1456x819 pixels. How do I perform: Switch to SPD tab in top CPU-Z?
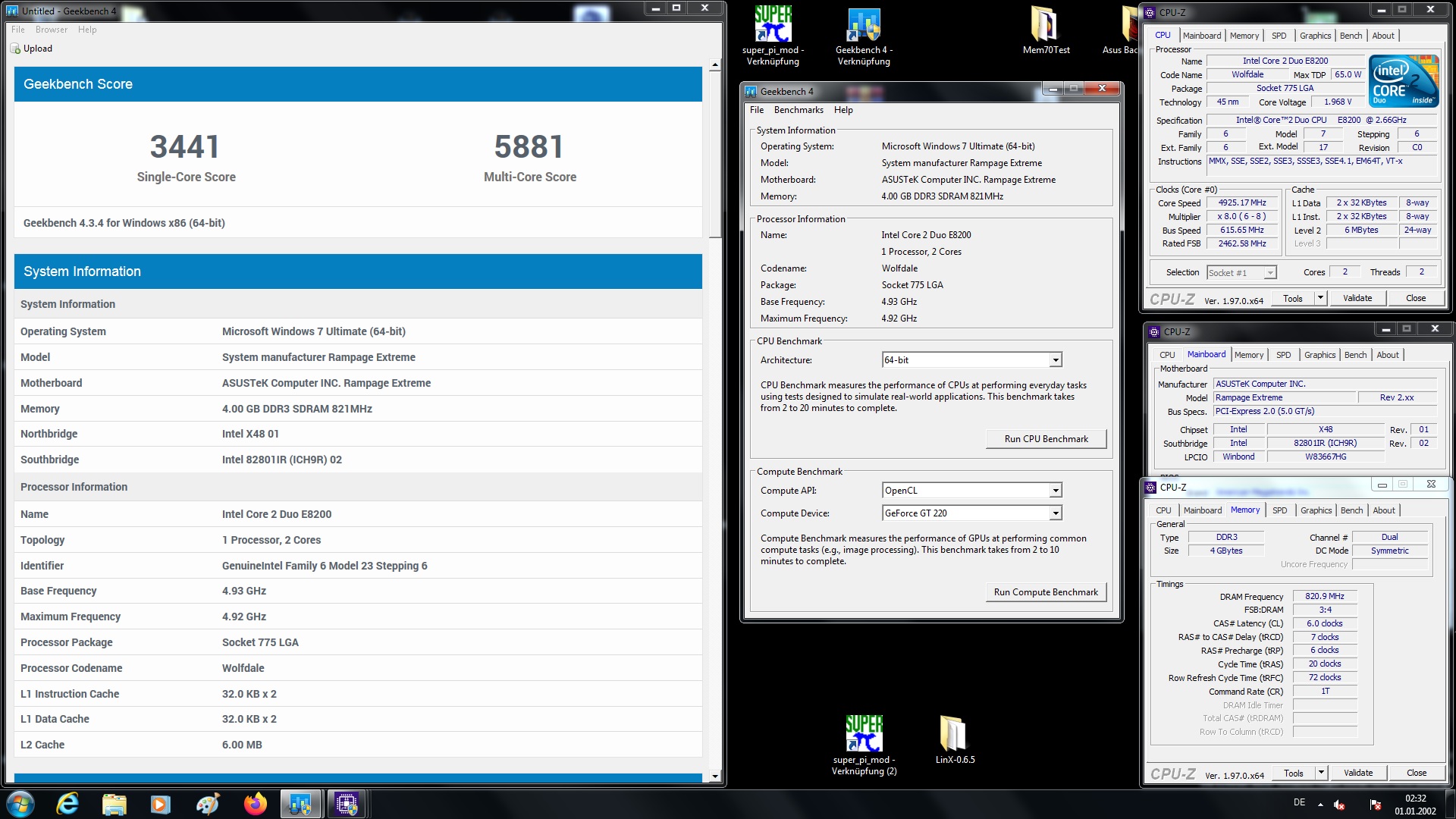pos(1279,36)
